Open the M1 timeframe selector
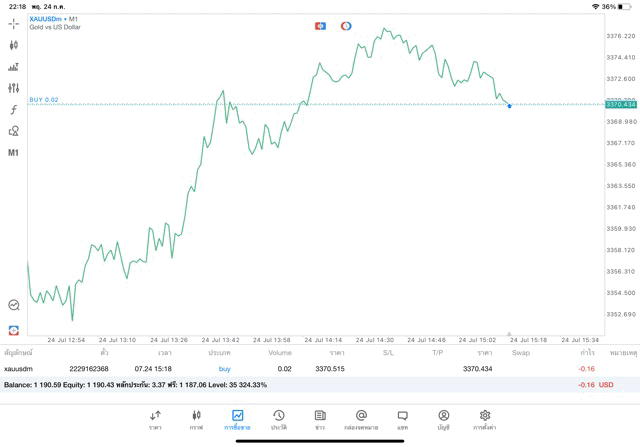 point(14,153)
